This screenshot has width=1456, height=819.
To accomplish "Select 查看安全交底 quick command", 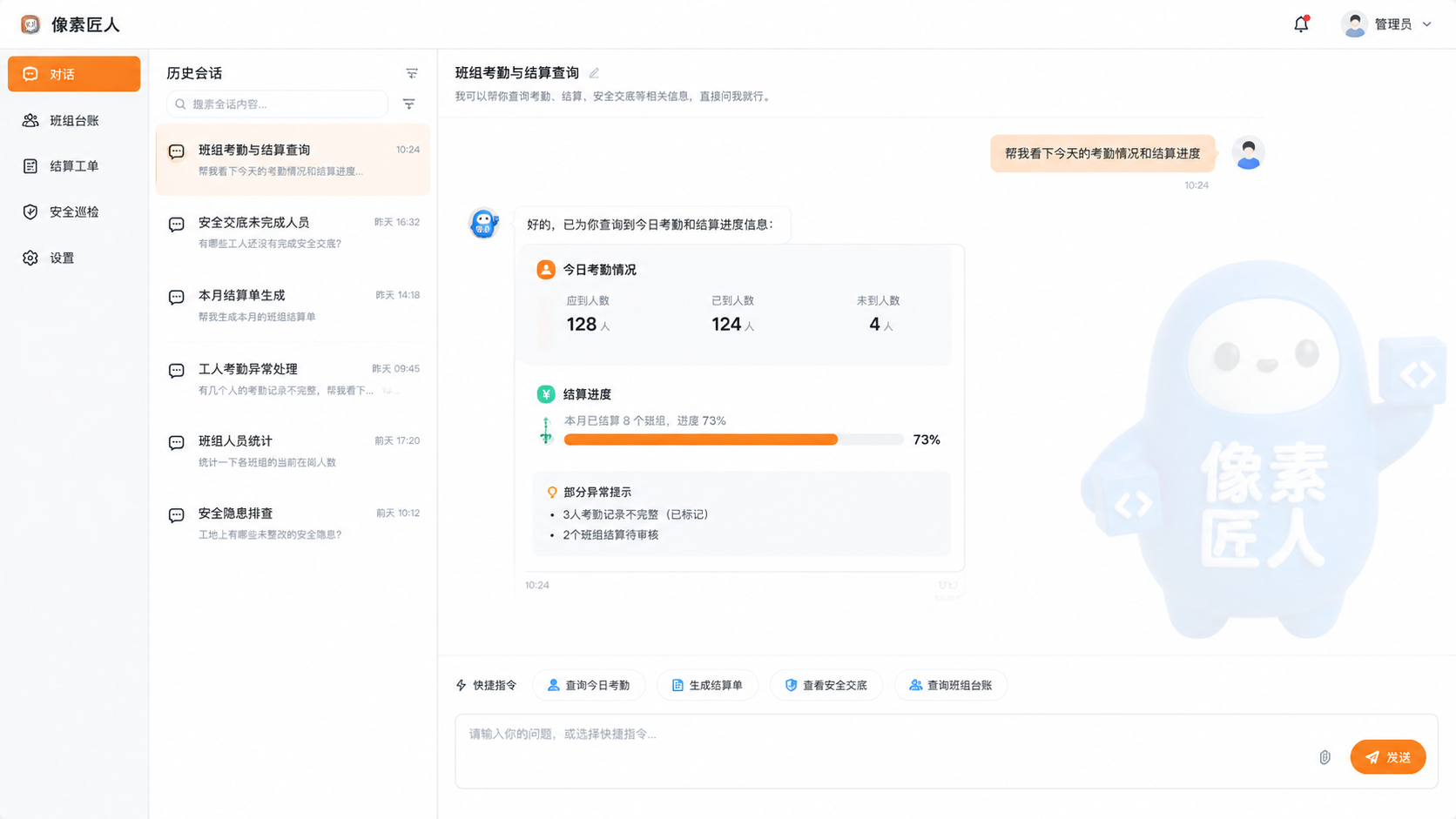I will (826, 685).
